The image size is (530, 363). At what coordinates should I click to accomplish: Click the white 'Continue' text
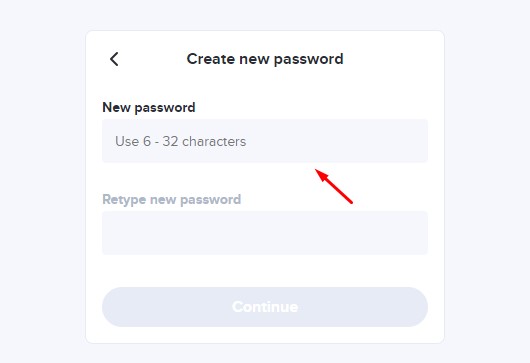(265, 307)
